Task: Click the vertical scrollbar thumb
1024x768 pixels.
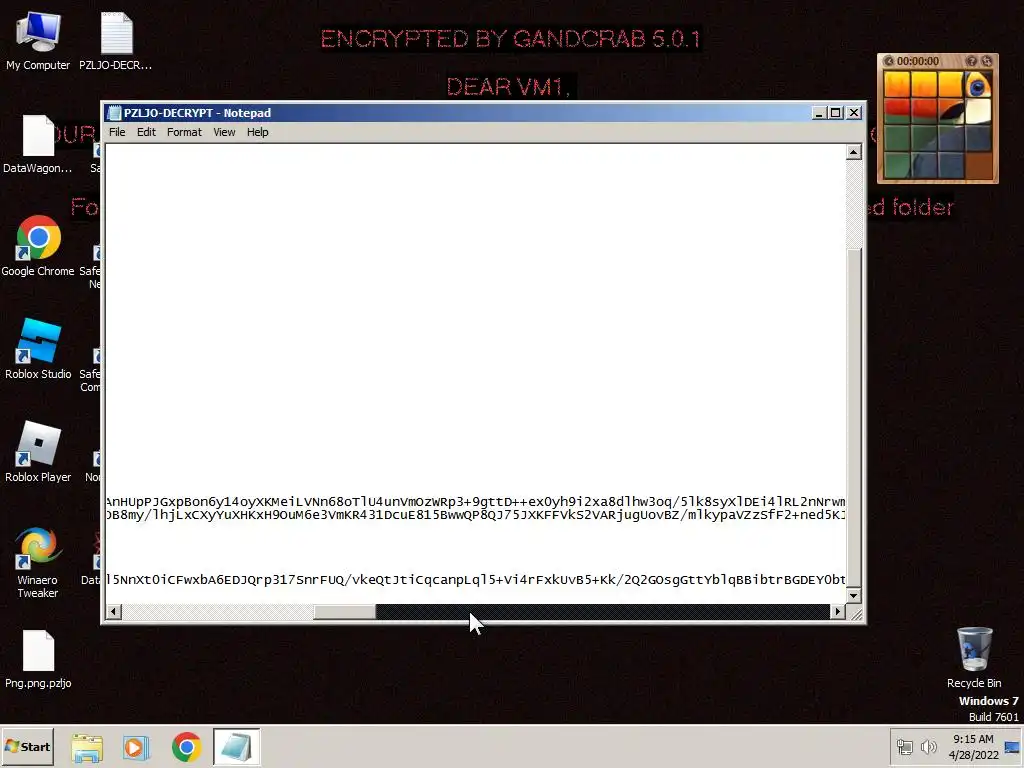Action: tap(854, 417)
